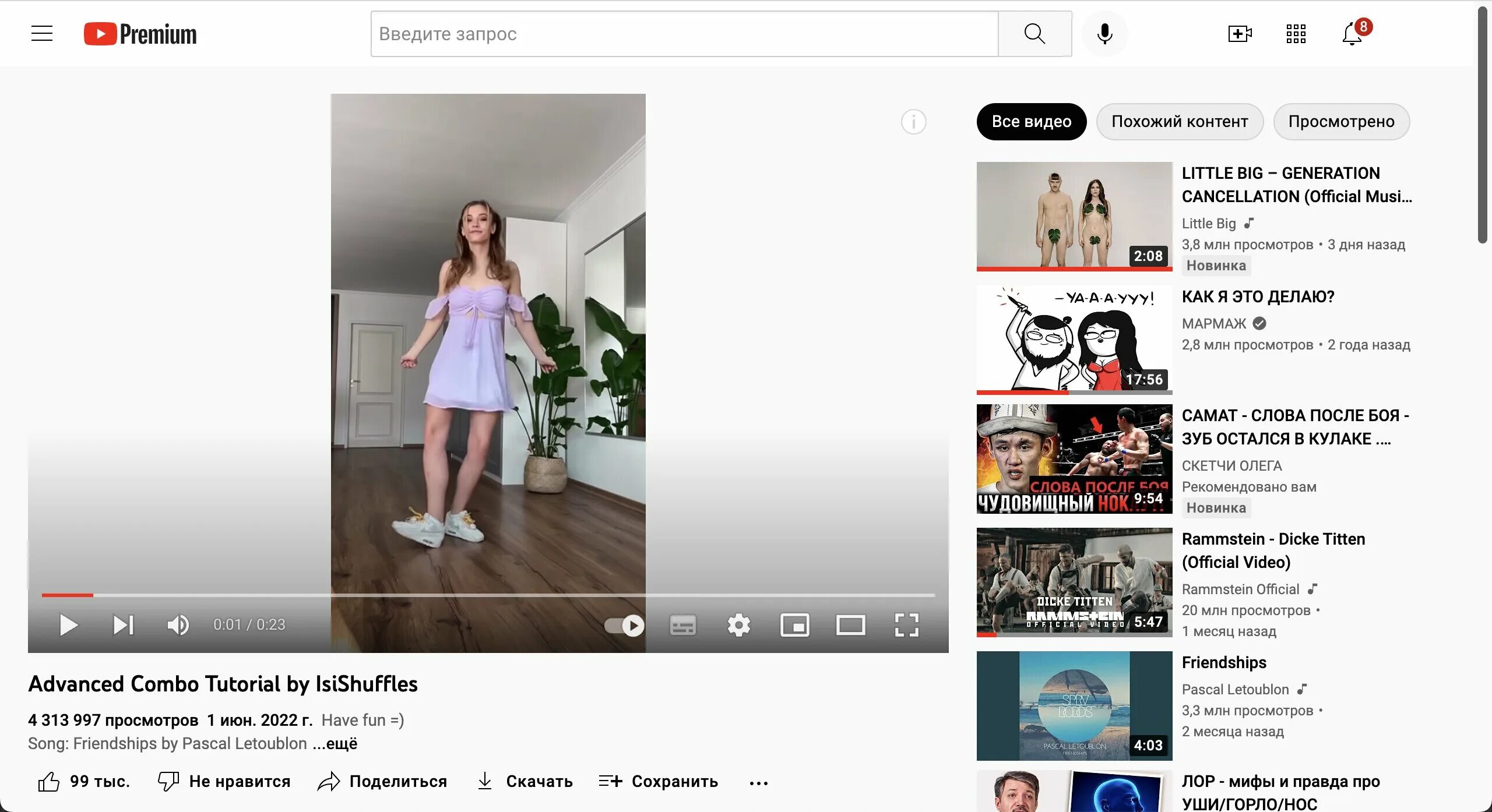Like the video, 99 тыс.
This screenshot has height=812, width=1492.
(x=83, y=782)
